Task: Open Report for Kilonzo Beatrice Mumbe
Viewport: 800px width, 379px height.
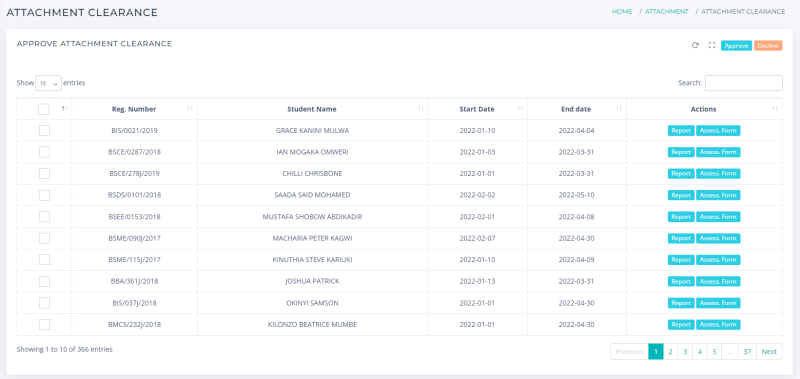Action: pos(681,324)
